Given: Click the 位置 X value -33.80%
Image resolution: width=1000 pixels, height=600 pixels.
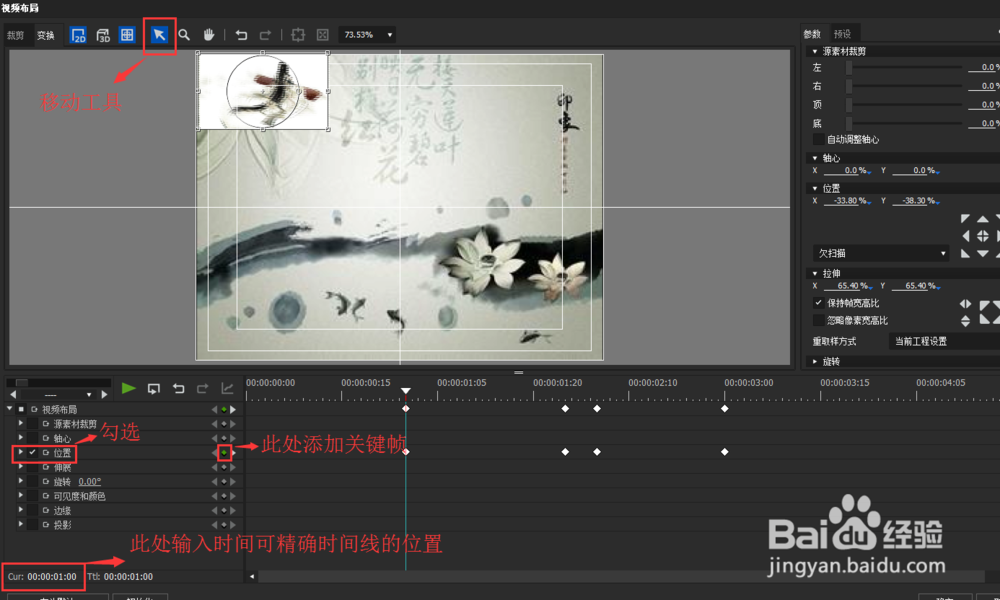Looking at the screenshot, I should pyautogui.click(x=847, y=201).
